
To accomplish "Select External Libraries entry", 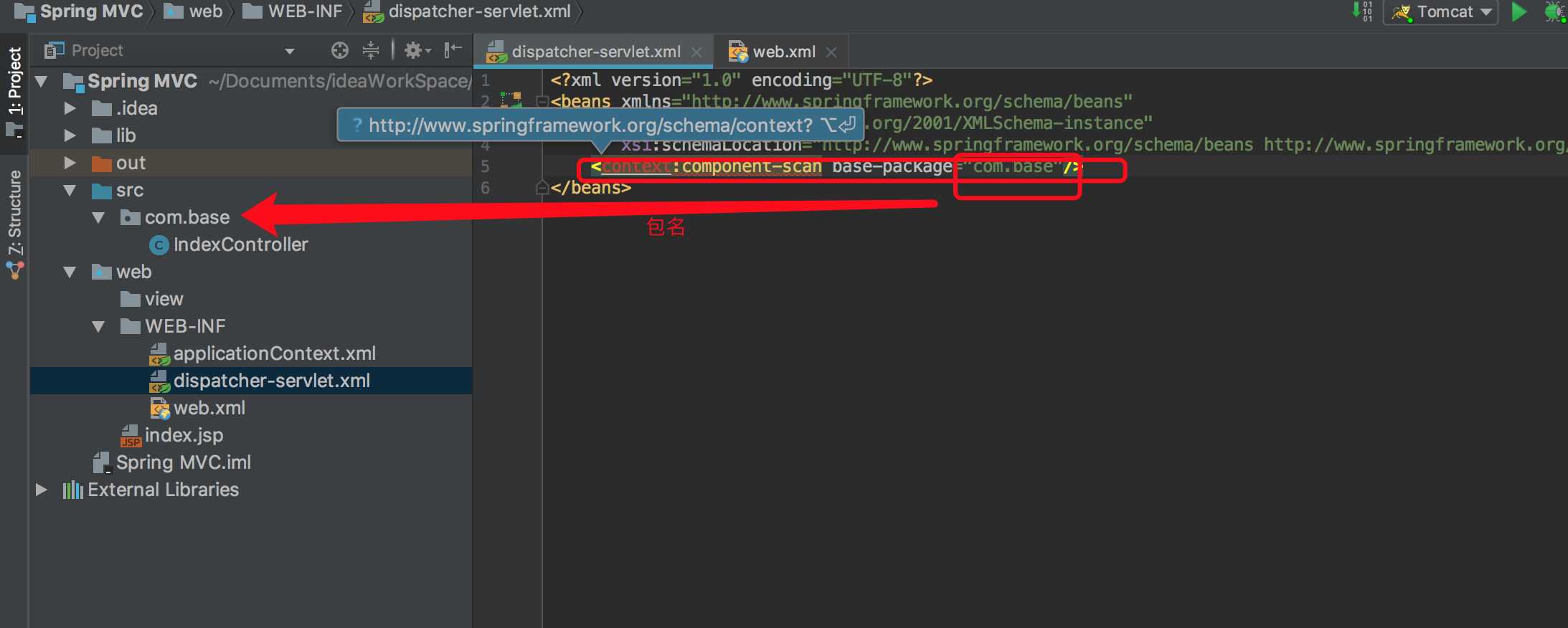I will 163,490.
